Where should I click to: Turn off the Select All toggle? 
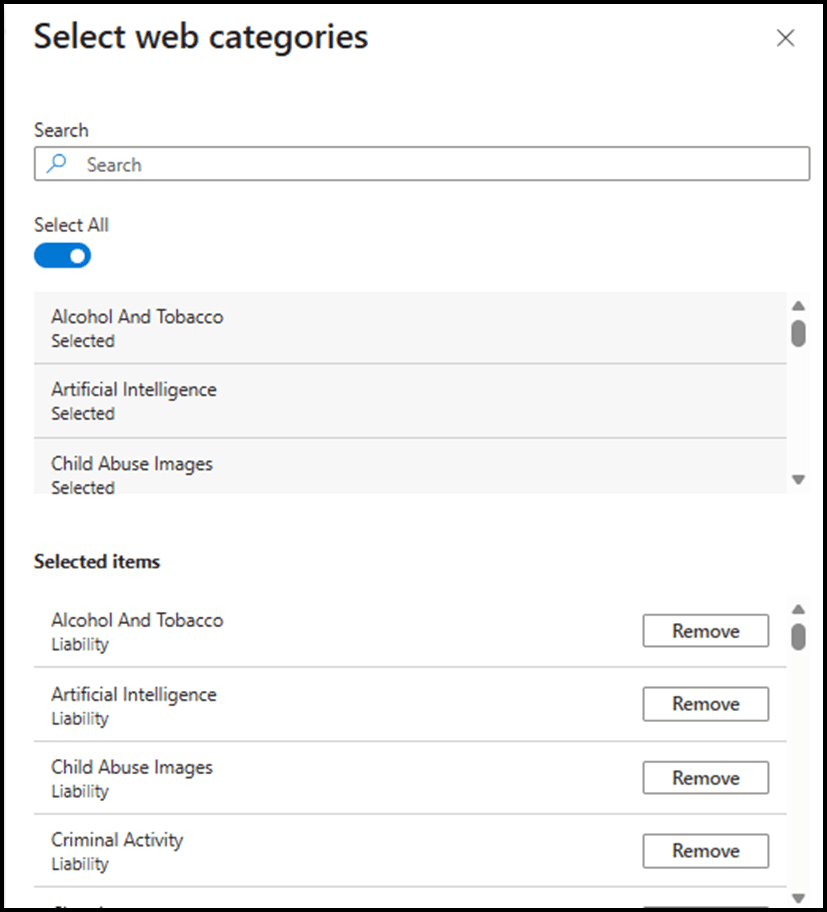click(x=62, y=256)
